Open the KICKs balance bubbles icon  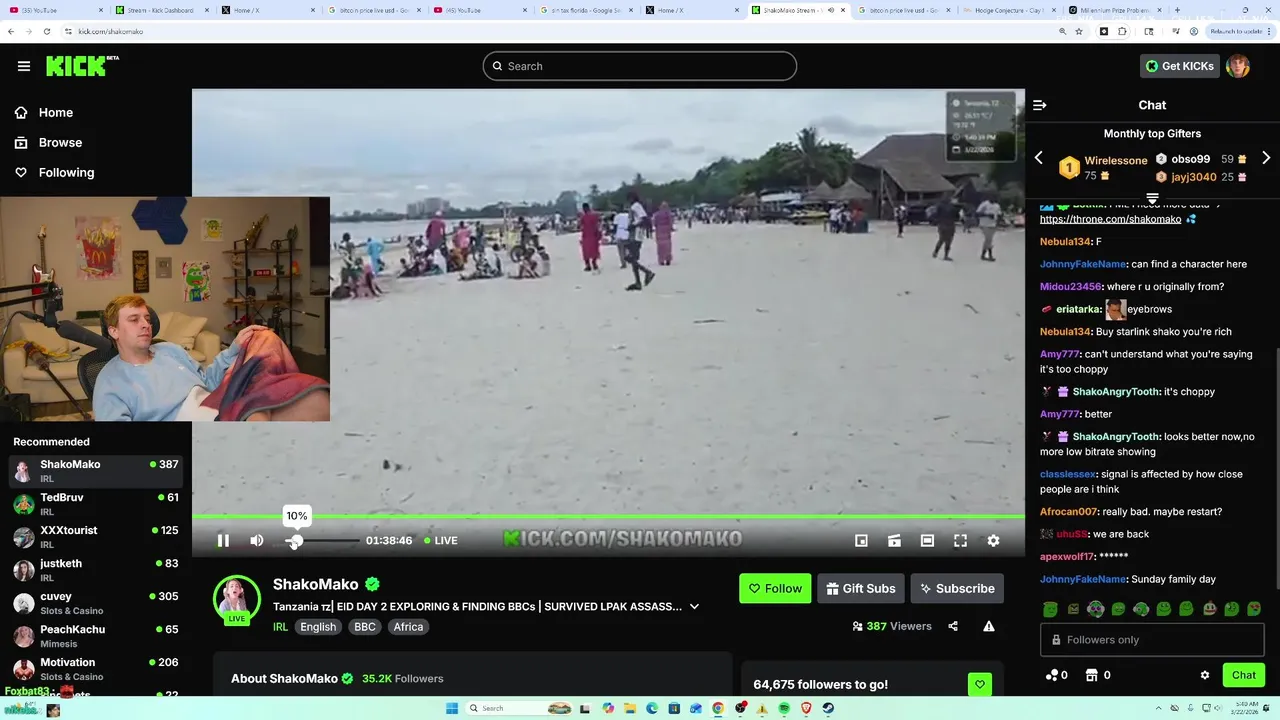pos(1051,675)
